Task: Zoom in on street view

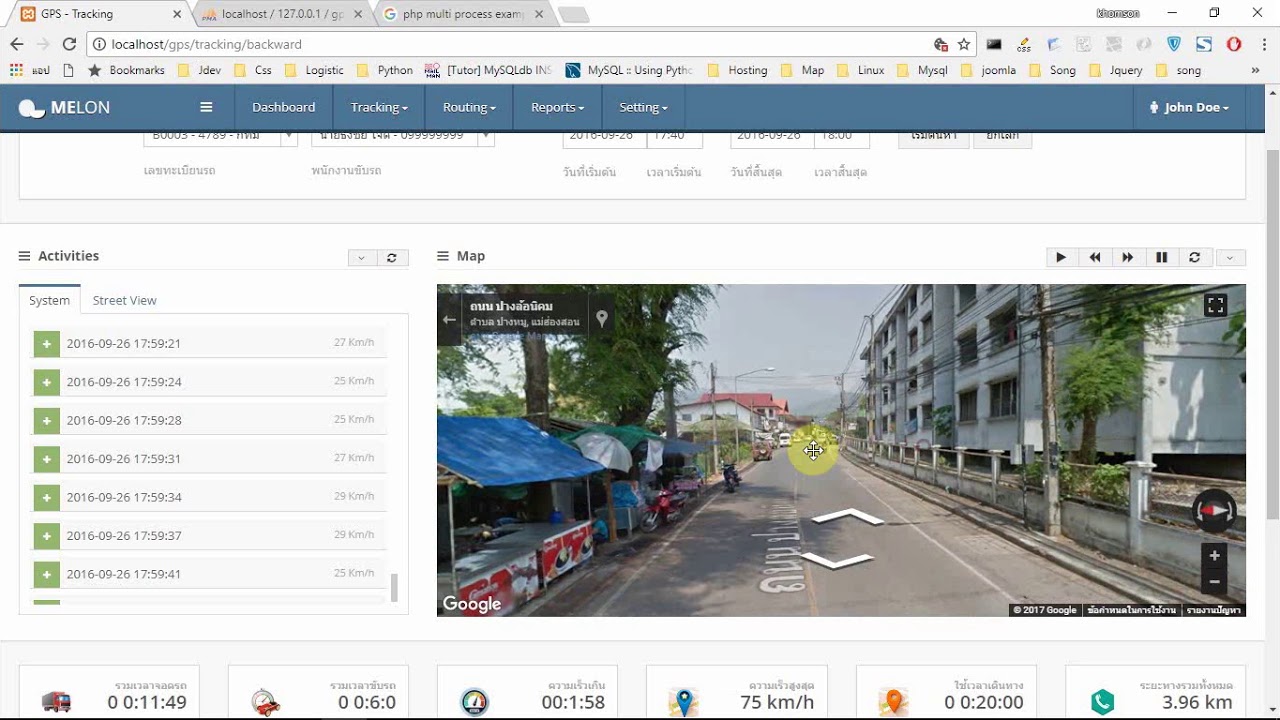Action: (1214, 556)
